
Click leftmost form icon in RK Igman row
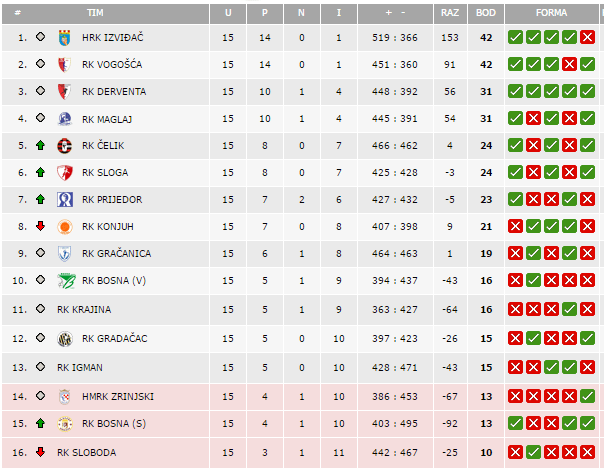pyautogui.click(x=515, y=368)
